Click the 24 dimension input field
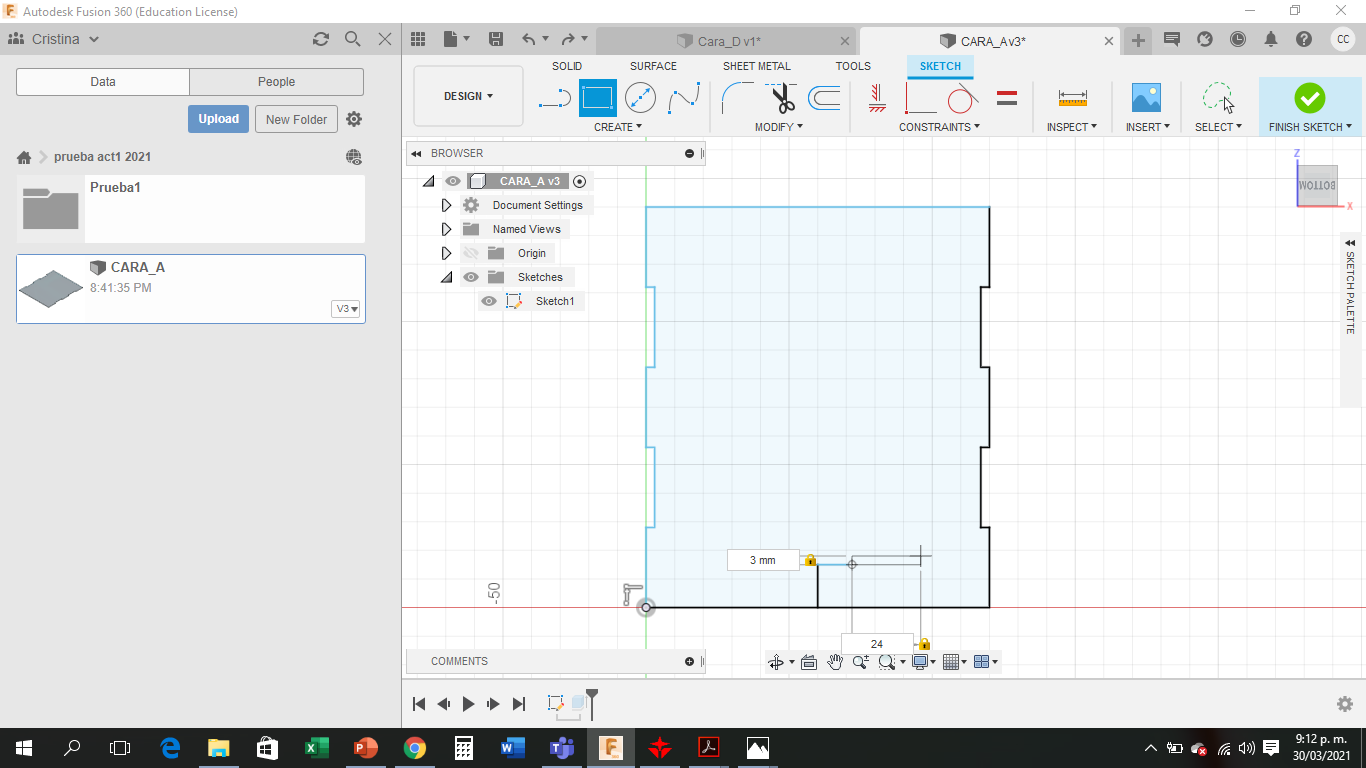1366x768 pixels. point(877,644)
